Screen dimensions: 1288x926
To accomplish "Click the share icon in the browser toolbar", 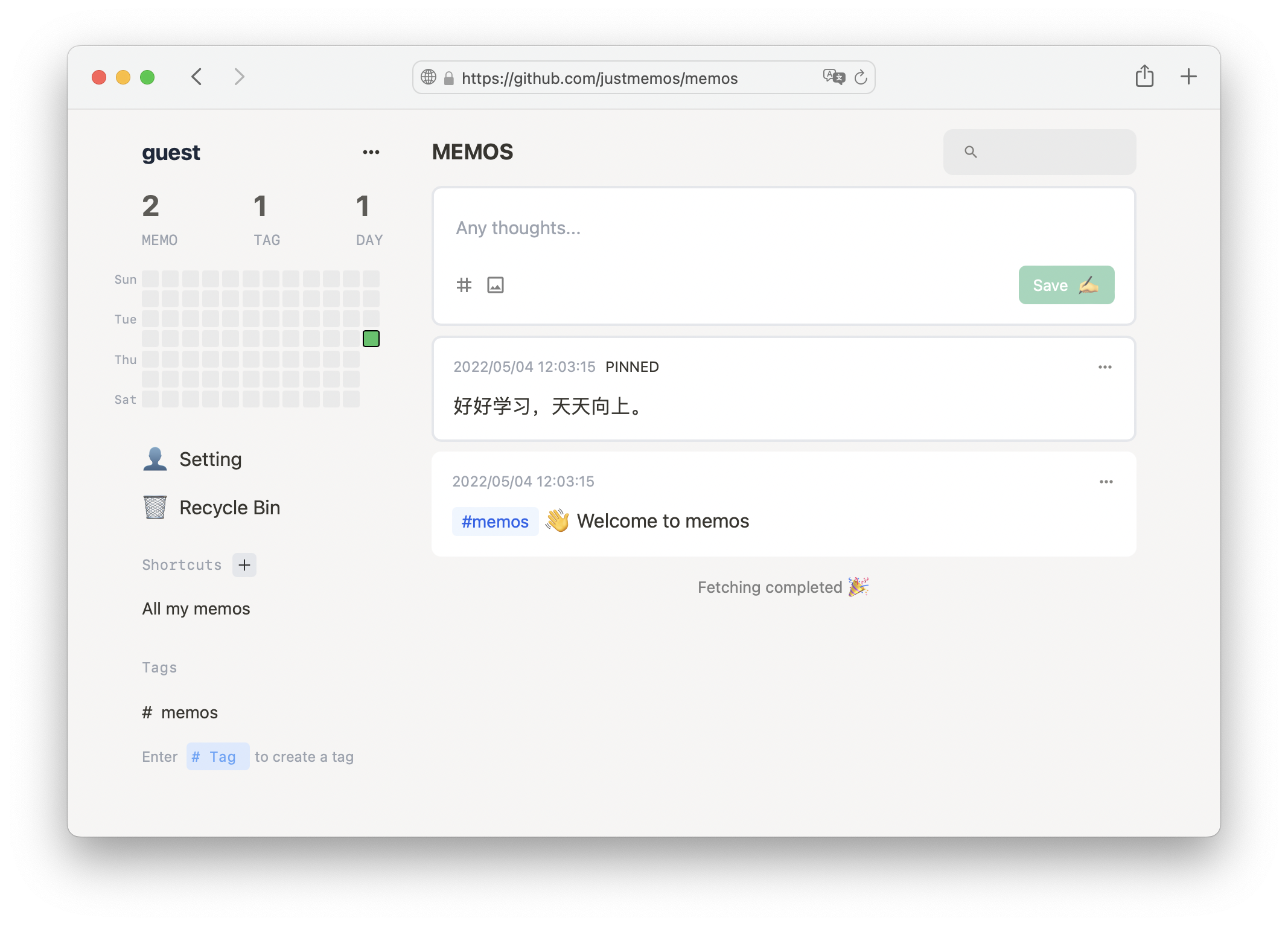I will [x=1144, y=76].
